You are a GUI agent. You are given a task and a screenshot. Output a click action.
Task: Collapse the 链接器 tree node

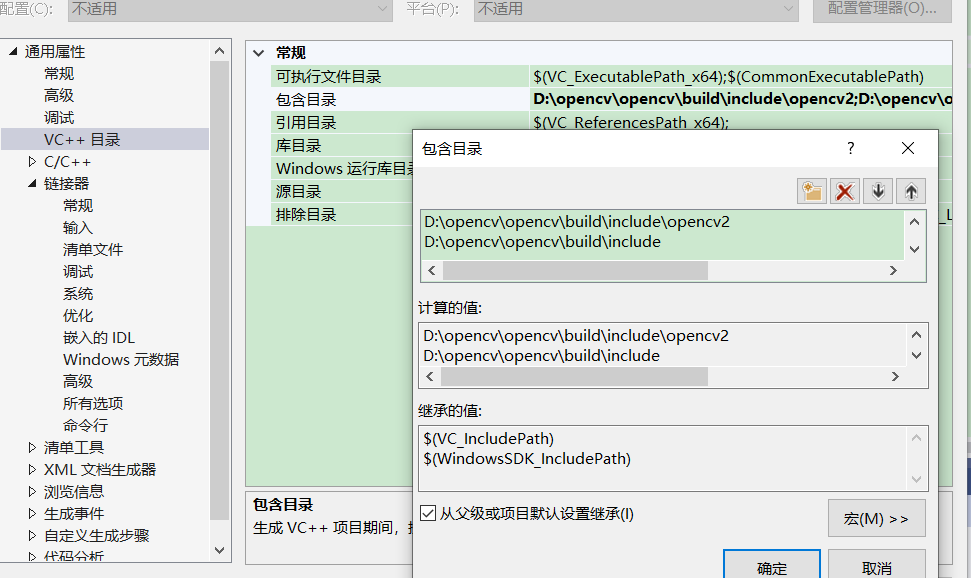[32, 183]
